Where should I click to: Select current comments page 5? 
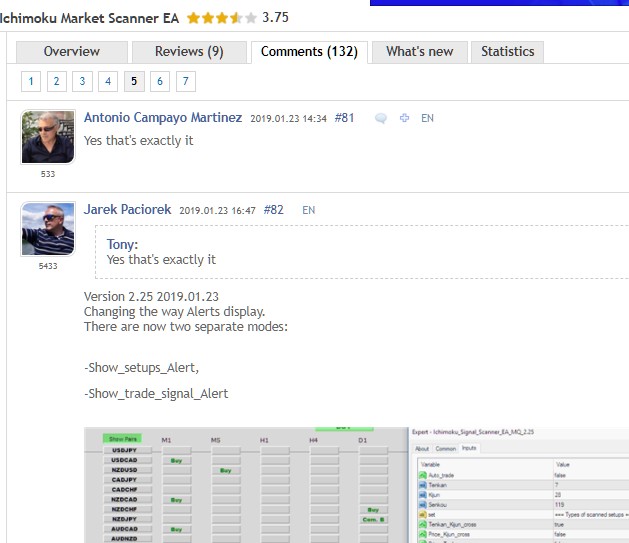134,81
